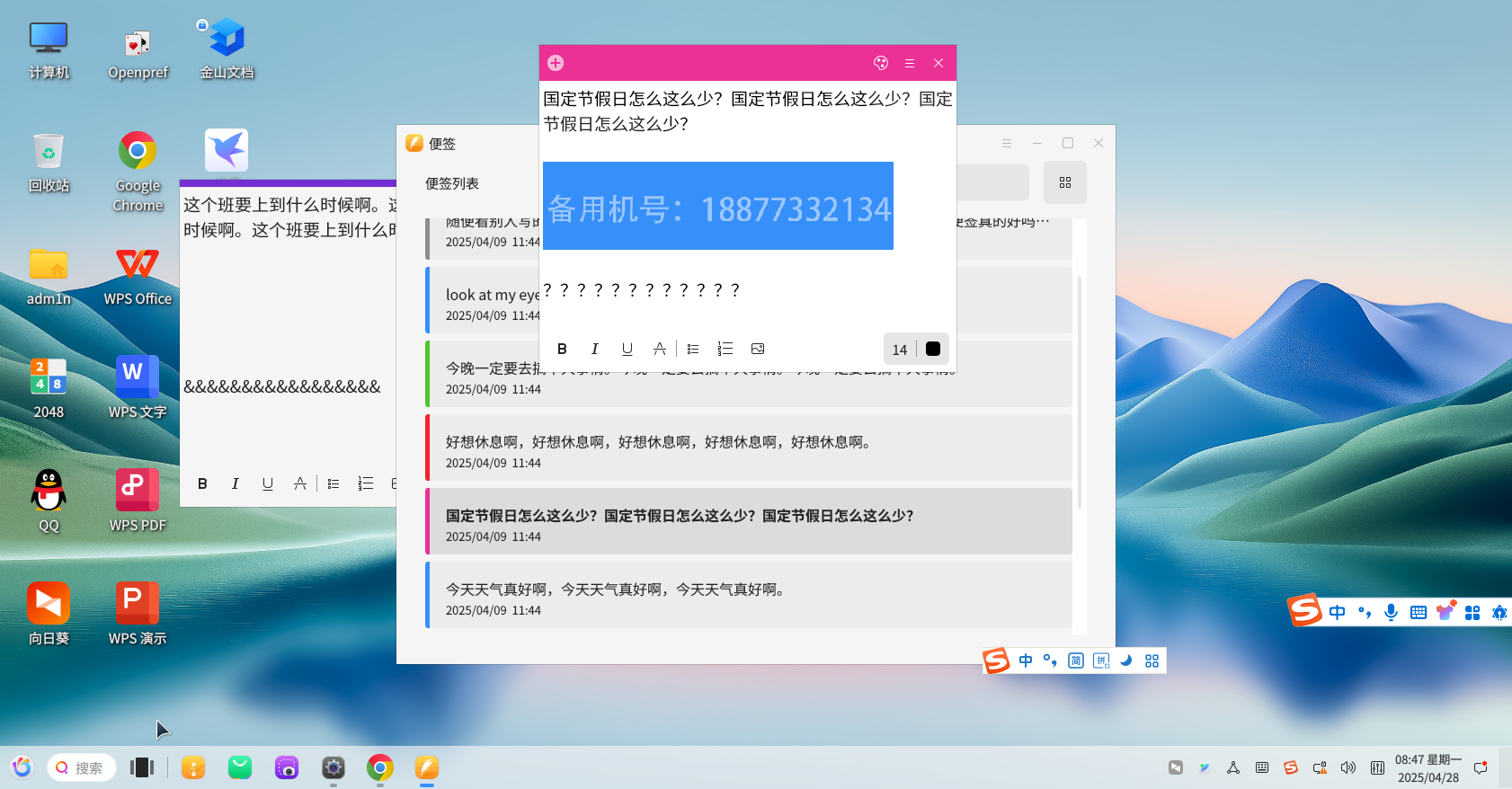Open the multitasking view on the taskbar
The height and width of the screenshot is (789, 1512).
(142, 767)
